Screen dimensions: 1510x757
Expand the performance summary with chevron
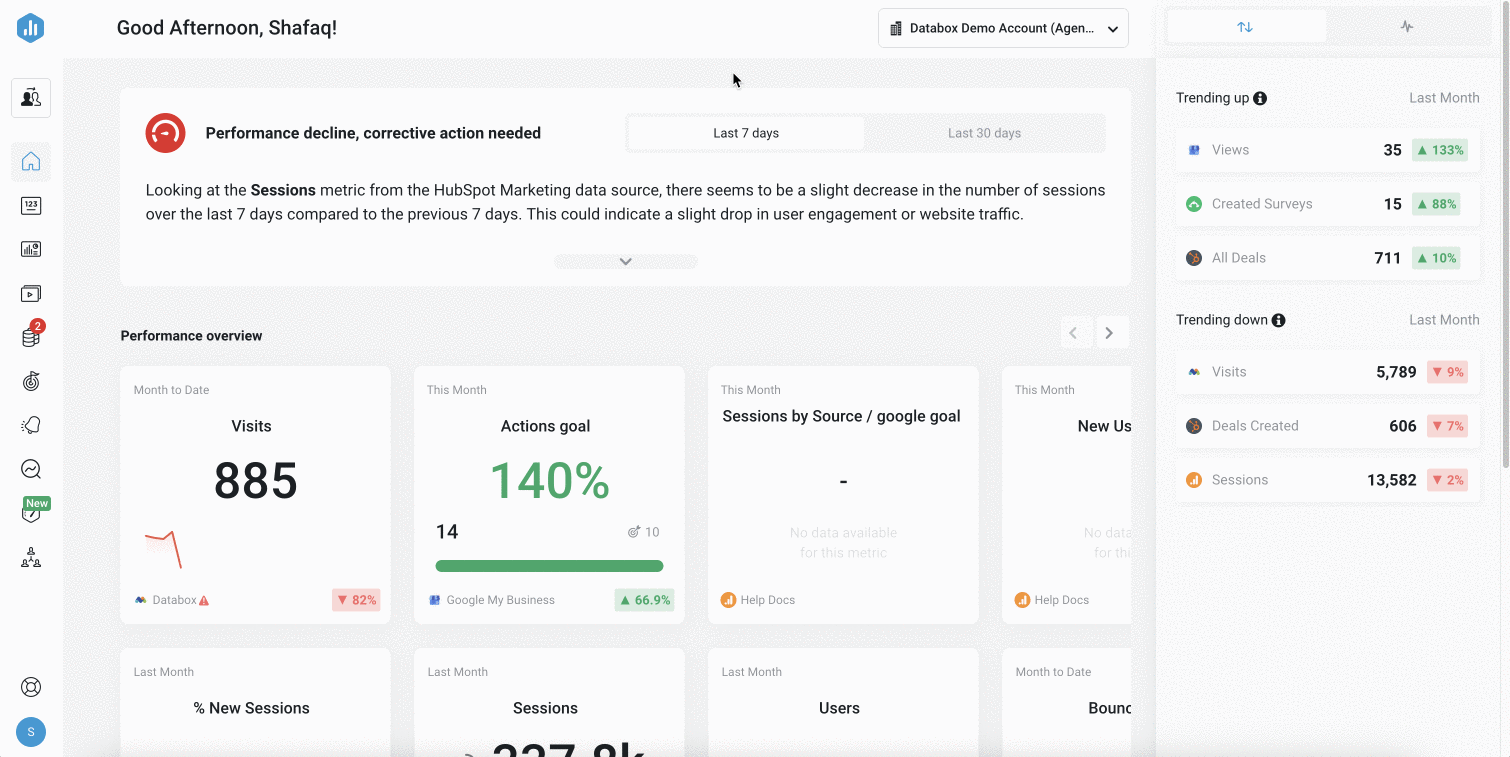pyautogui.click(x=626, y=261)
